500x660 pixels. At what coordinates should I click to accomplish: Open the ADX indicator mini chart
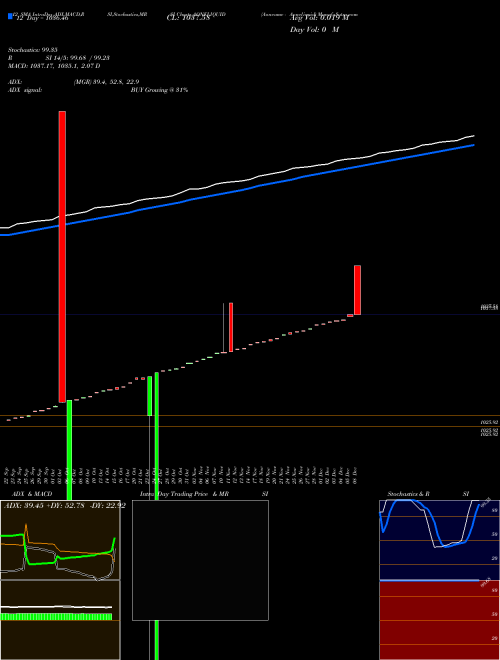click(x=60, y=540)
